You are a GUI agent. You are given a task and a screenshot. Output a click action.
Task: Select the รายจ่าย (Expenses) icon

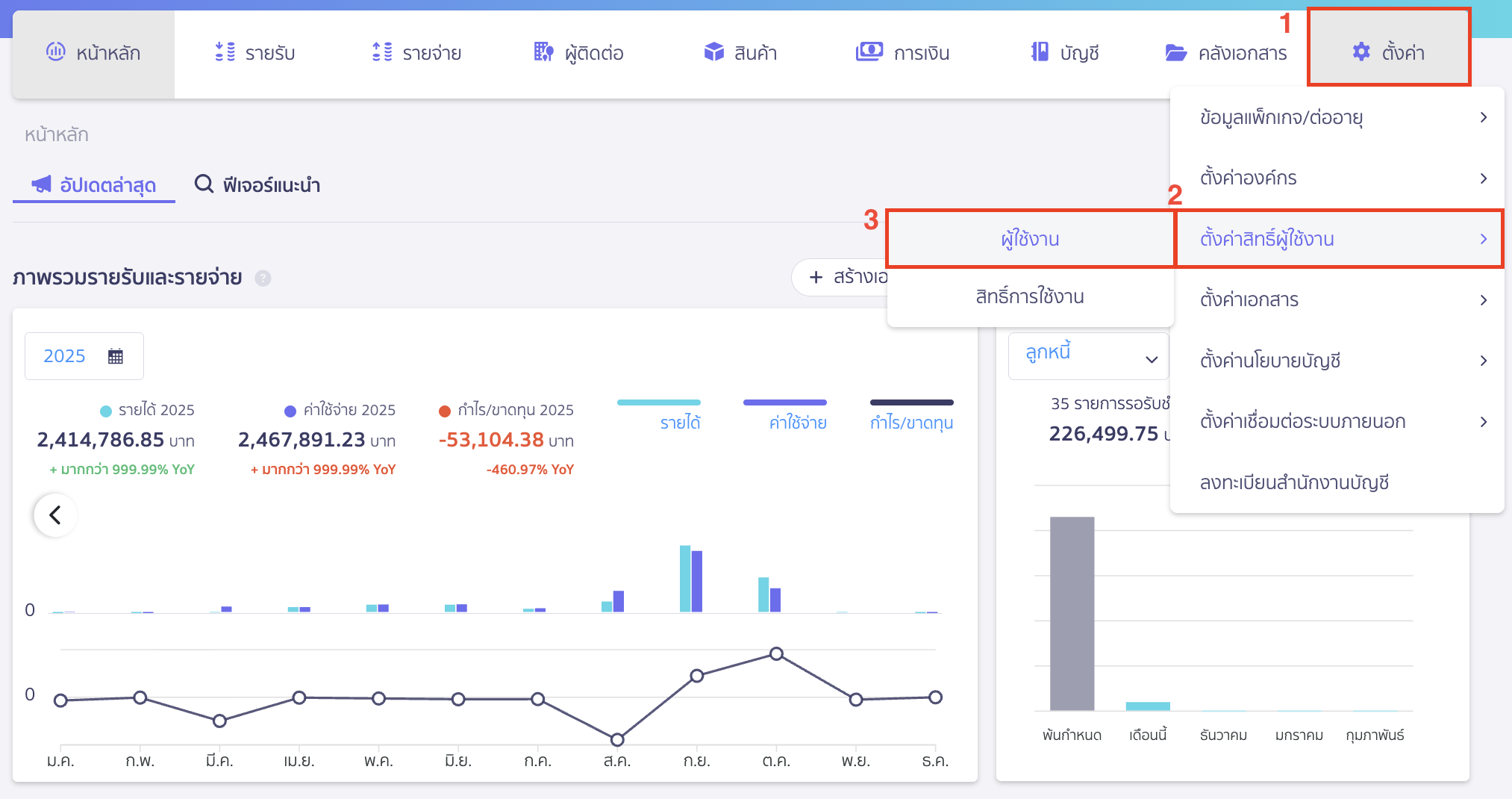point(381,52)
